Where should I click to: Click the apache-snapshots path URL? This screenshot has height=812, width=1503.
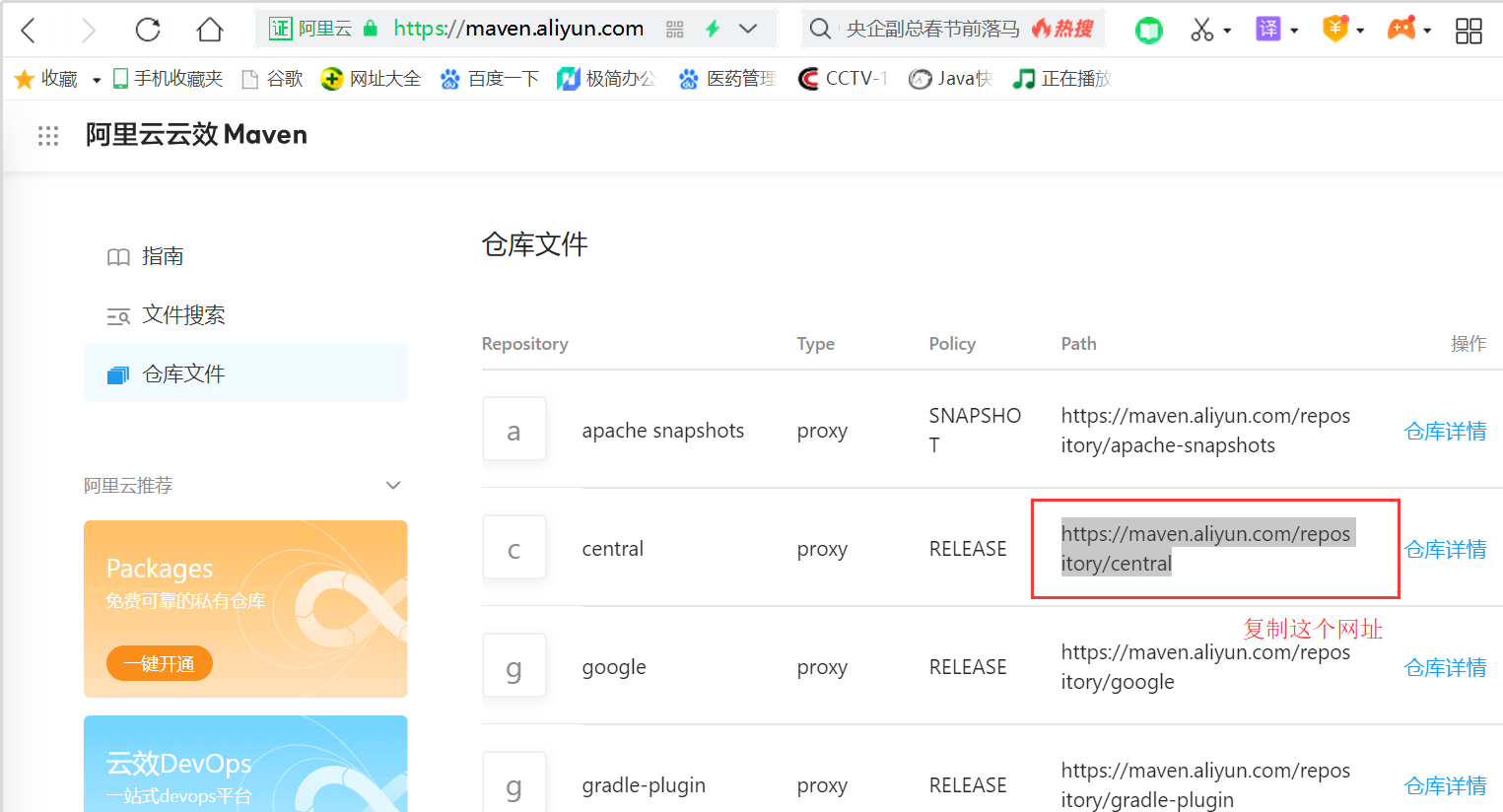coord(1205,431)
